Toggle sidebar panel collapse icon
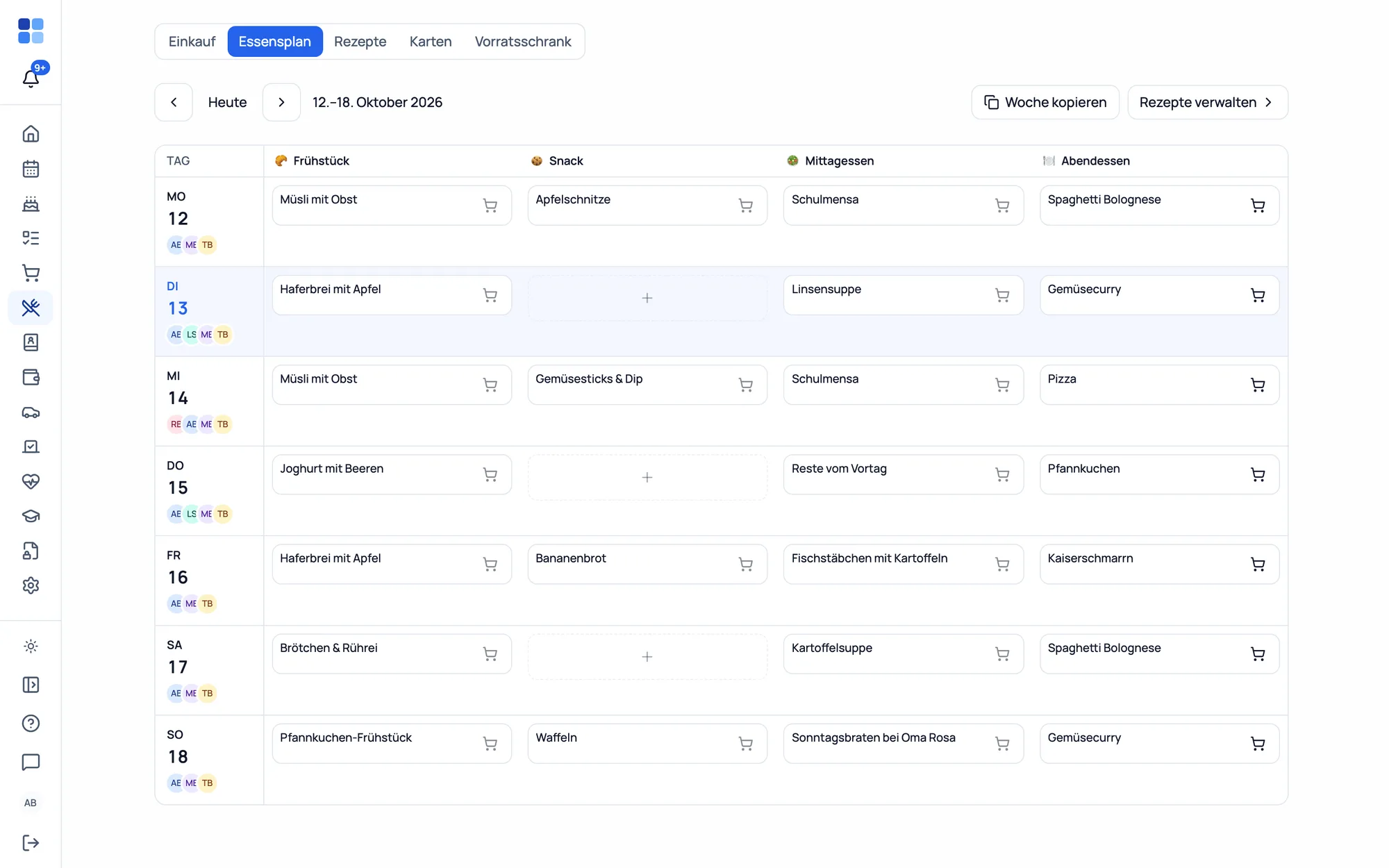 coord(31,685)
